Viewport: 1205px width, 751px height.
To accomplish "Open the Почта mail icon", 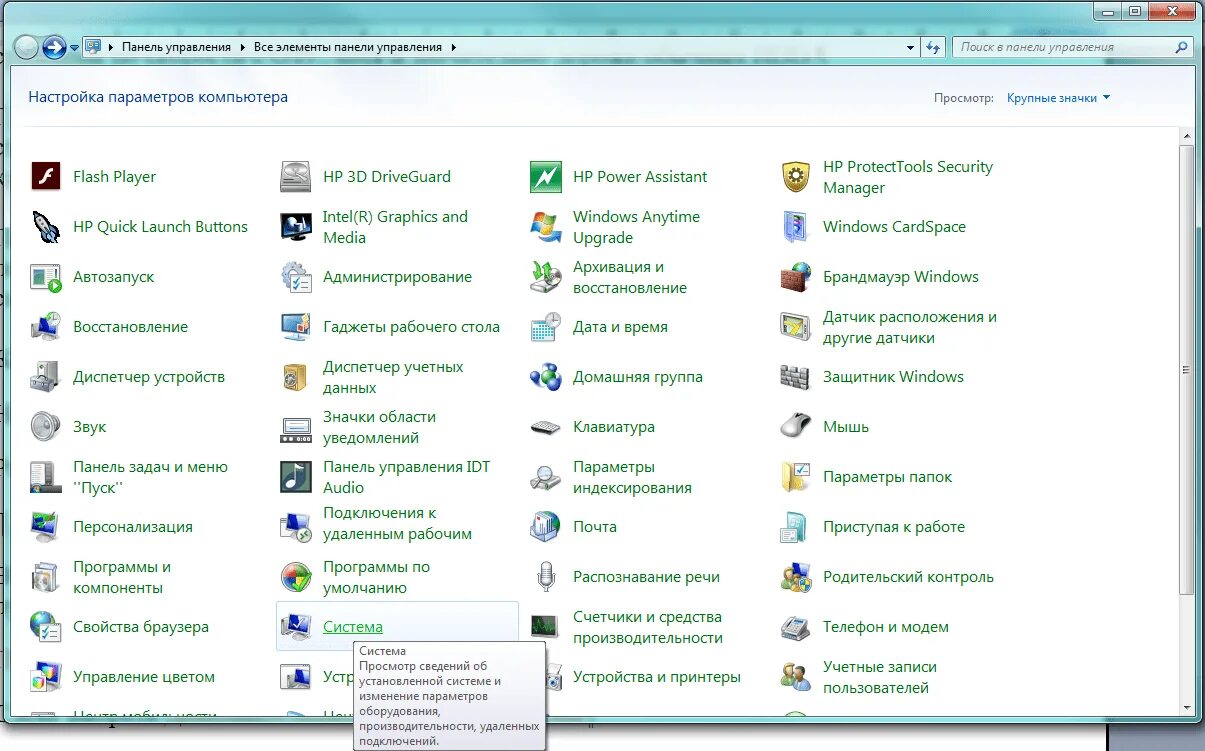I will [x=546, y=527].
